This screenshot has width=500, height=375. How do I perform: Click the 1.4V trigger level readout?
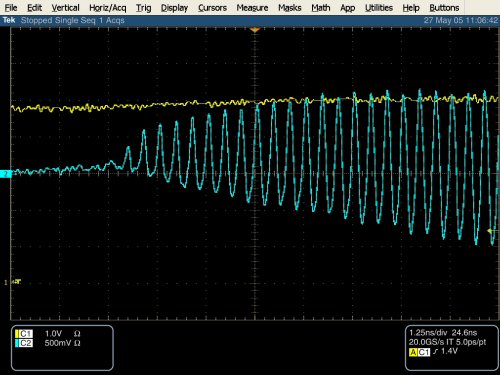tap(449, 351)
